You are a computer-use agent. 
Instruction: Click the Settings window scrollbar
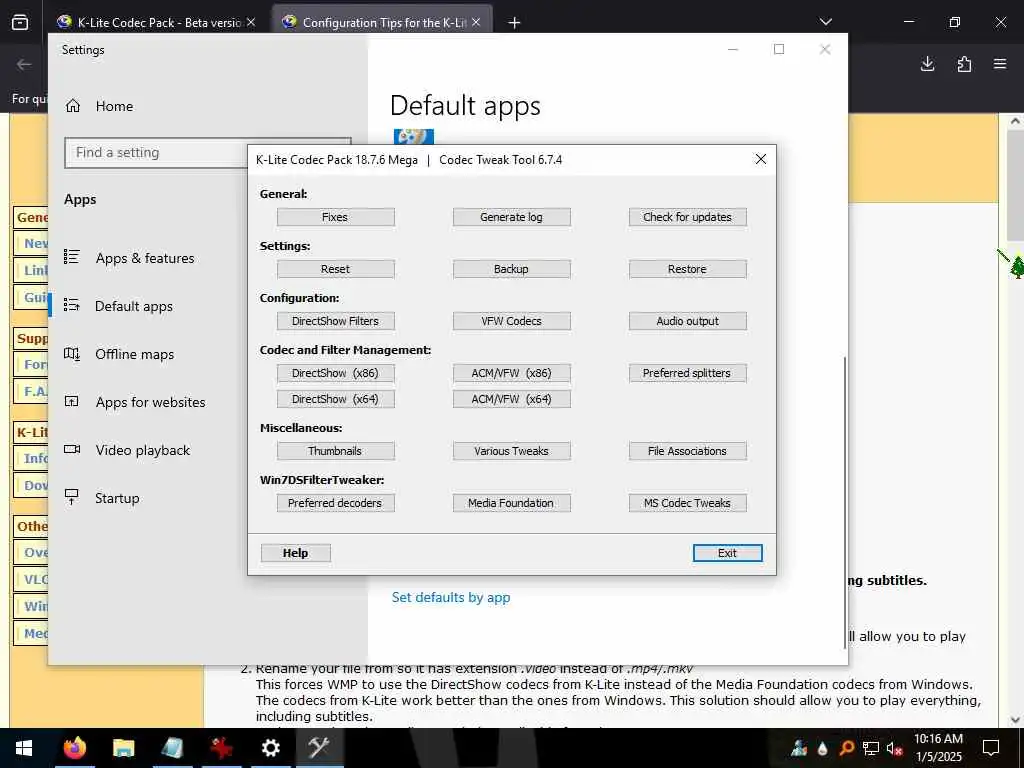845,503
